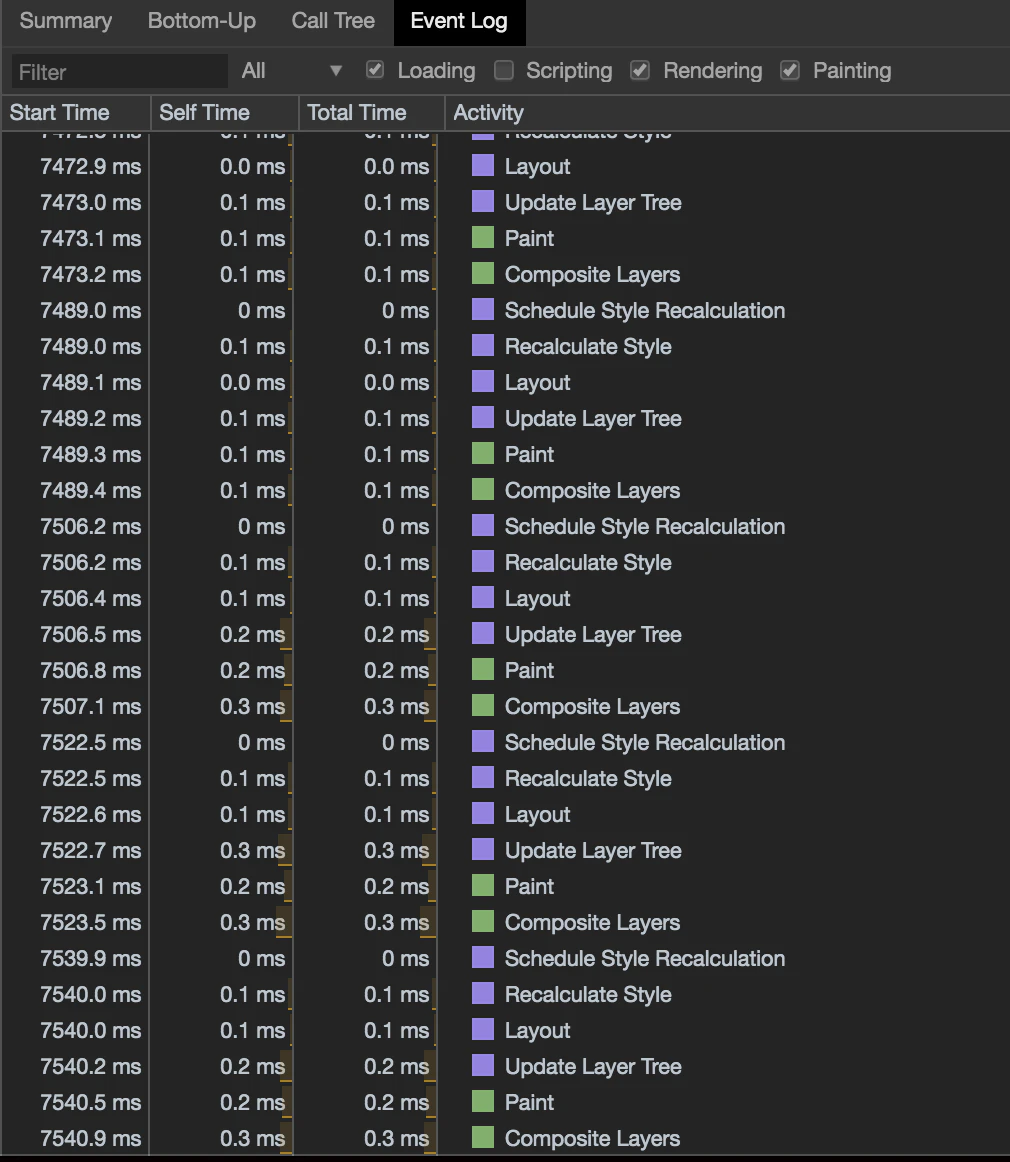Select the Layout row at 7506.4 ms

pos(505,598)
